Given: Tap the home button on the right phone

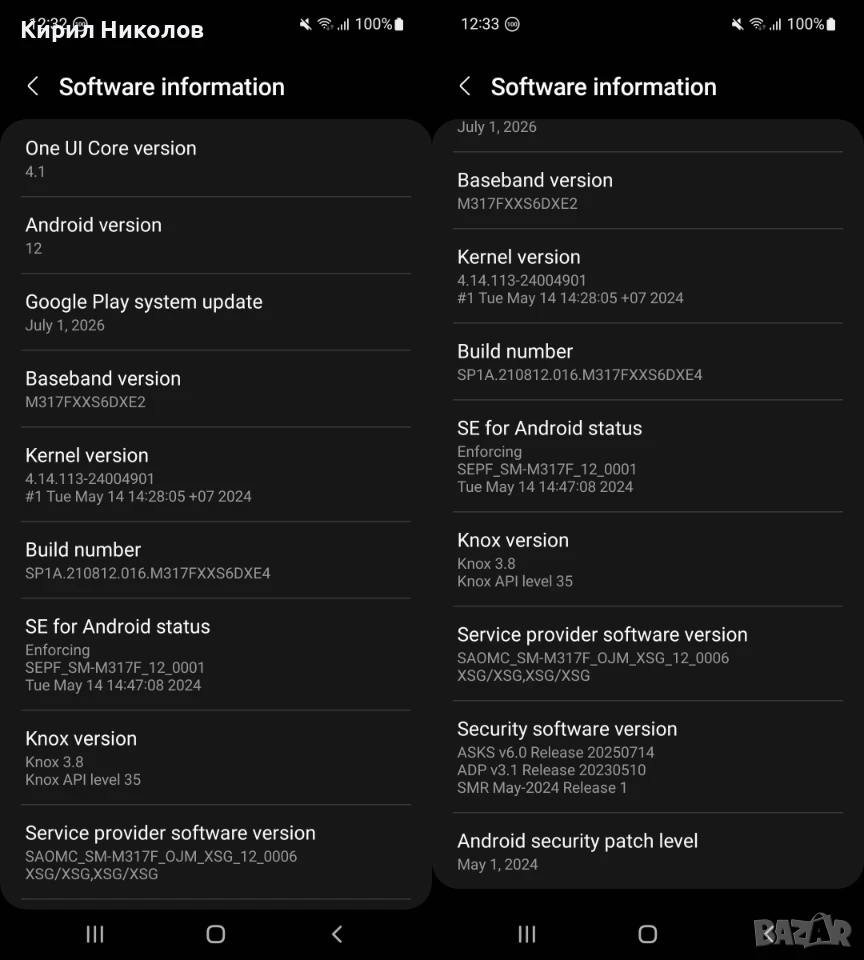Looking at the screenshot, I should (647, 934).
